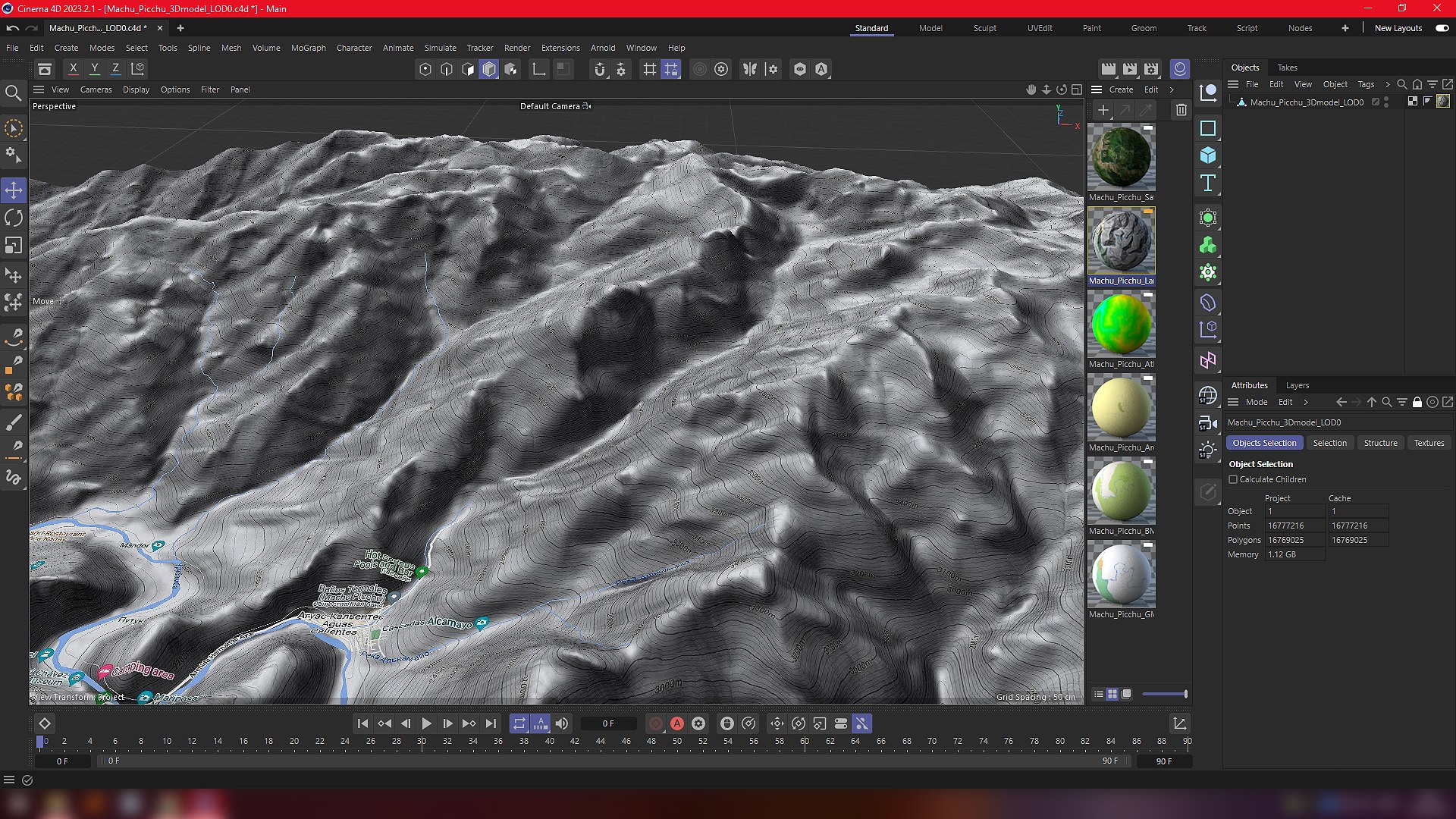Click the Cube primitive icon
The image size is (1456, 819).
coord(1208,155)
